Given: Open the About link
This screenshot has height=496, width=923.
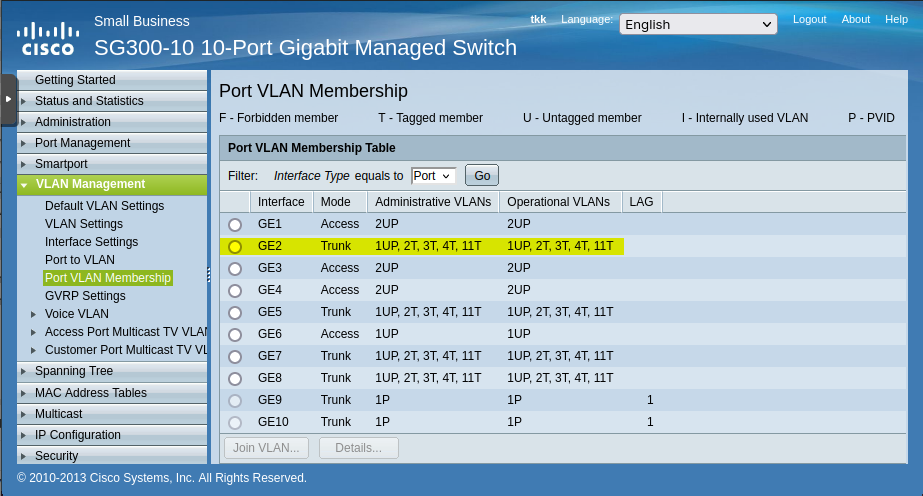Looking at the screenshot, I should click(x=855, y=19).
